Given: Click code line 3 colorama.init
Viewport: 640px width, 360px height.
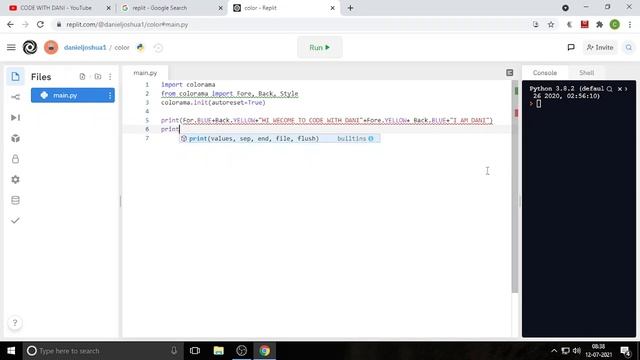Looking at the screenshot, I should tap(213, 102).
